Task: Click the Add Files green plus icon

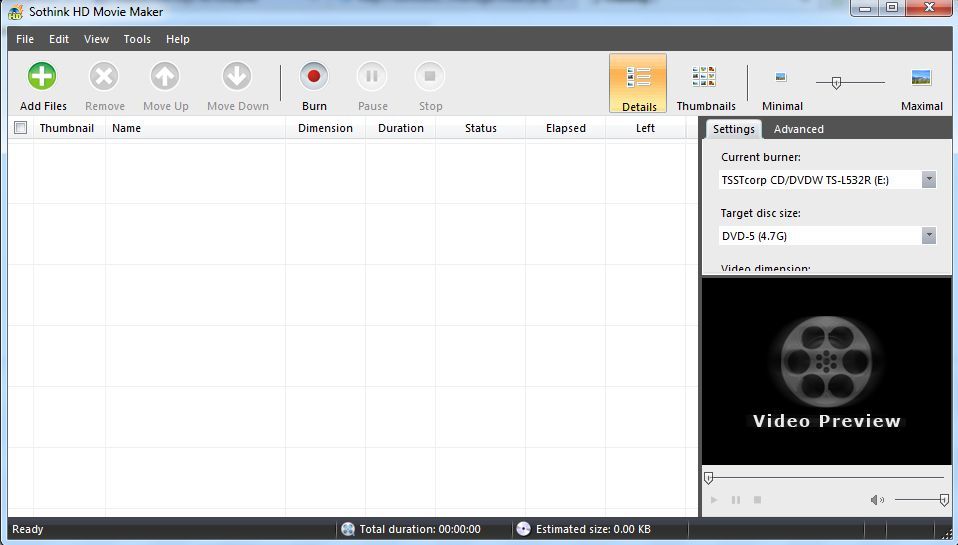Action: tap(42, 76)
